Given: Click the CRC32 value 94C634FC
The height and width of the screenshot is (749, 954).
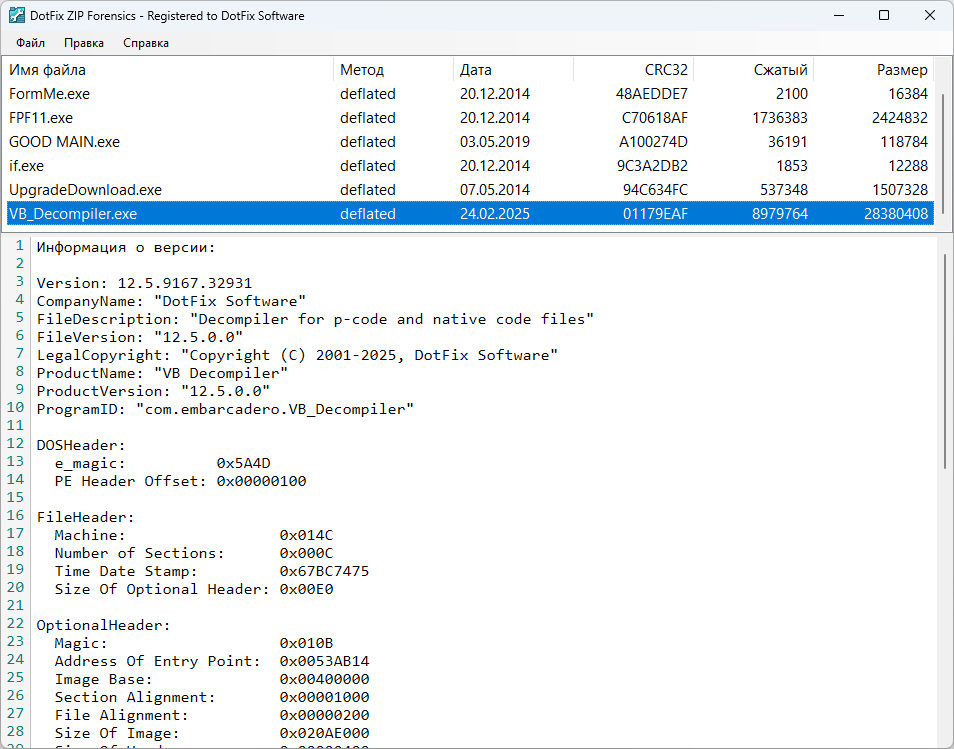Looking at the screenshot, I should click(655, 190).
